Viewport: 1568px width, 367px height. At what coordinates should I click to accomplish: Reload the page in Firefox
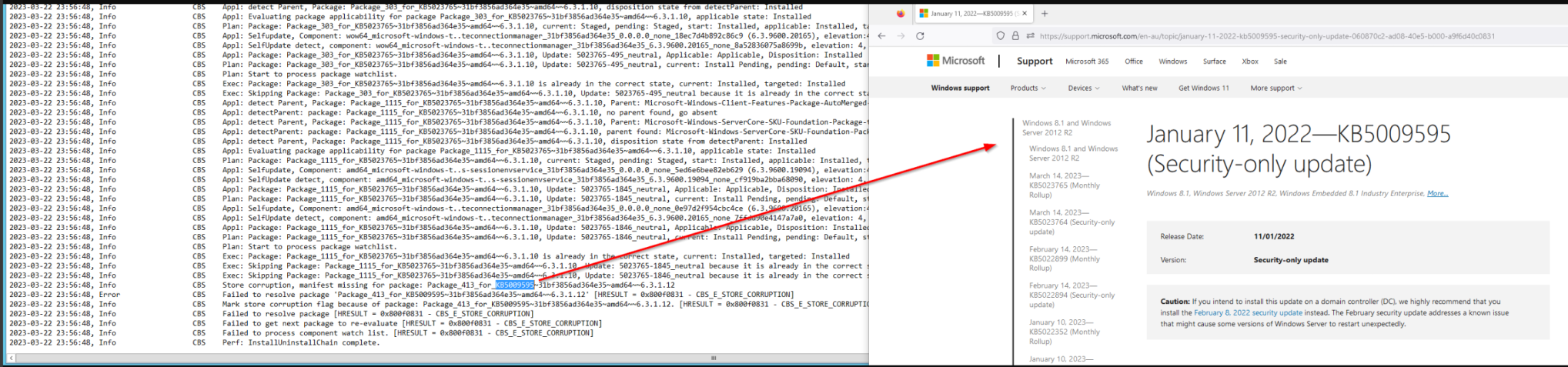pyautogui.click(x=920, y=35)
